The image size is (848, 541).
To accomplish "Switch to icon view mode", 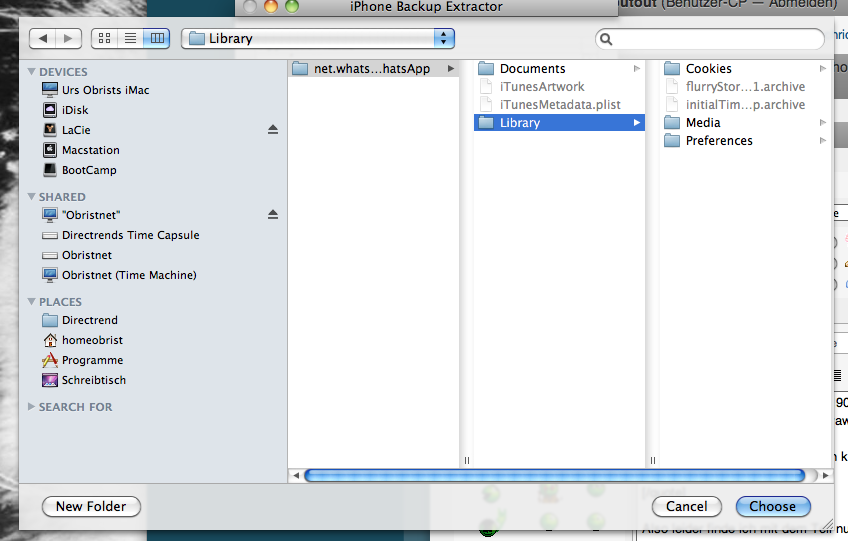I will tap(104, 39).
